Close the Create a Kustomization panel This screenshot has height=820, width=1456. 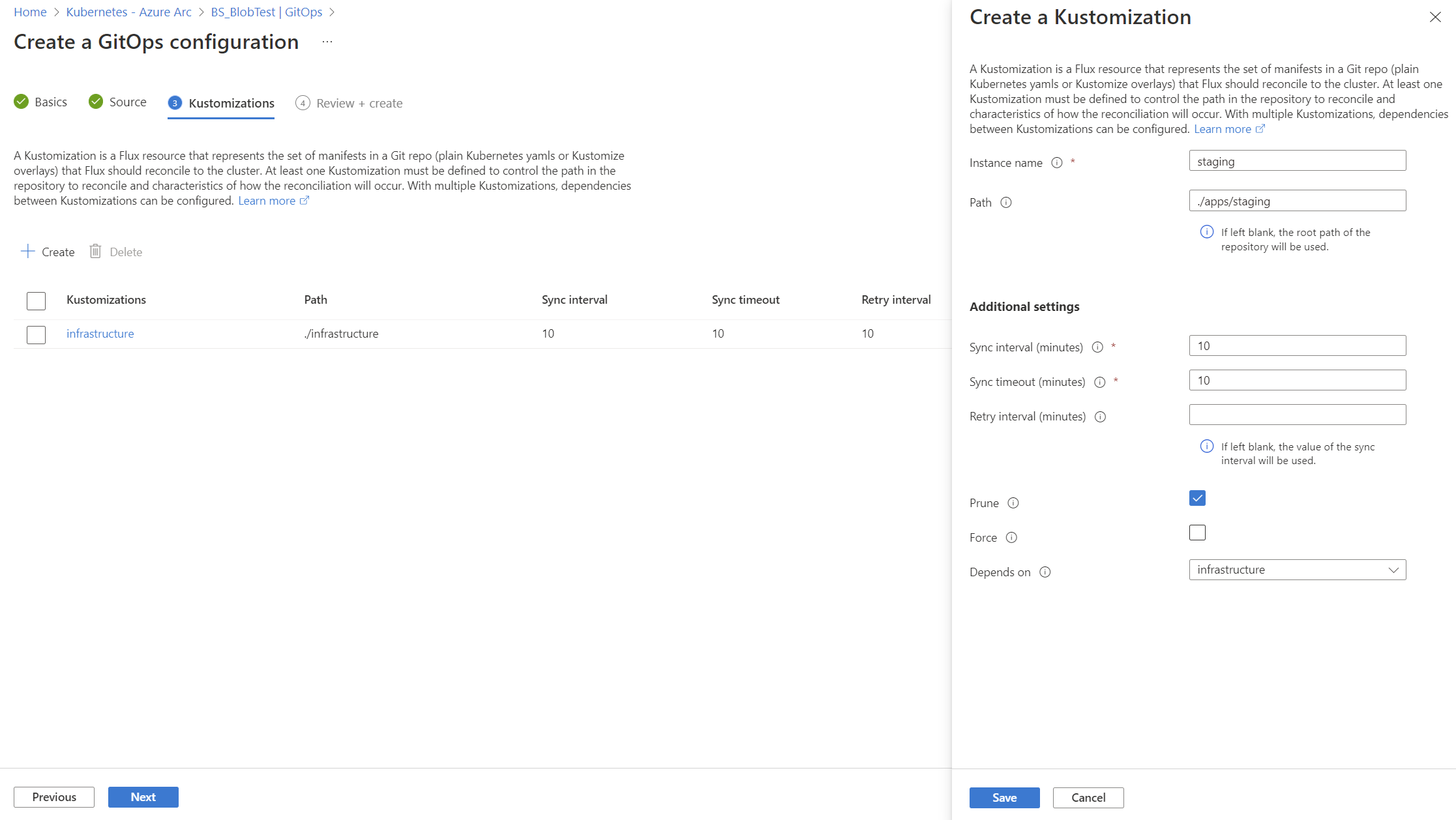(1435, 17)
